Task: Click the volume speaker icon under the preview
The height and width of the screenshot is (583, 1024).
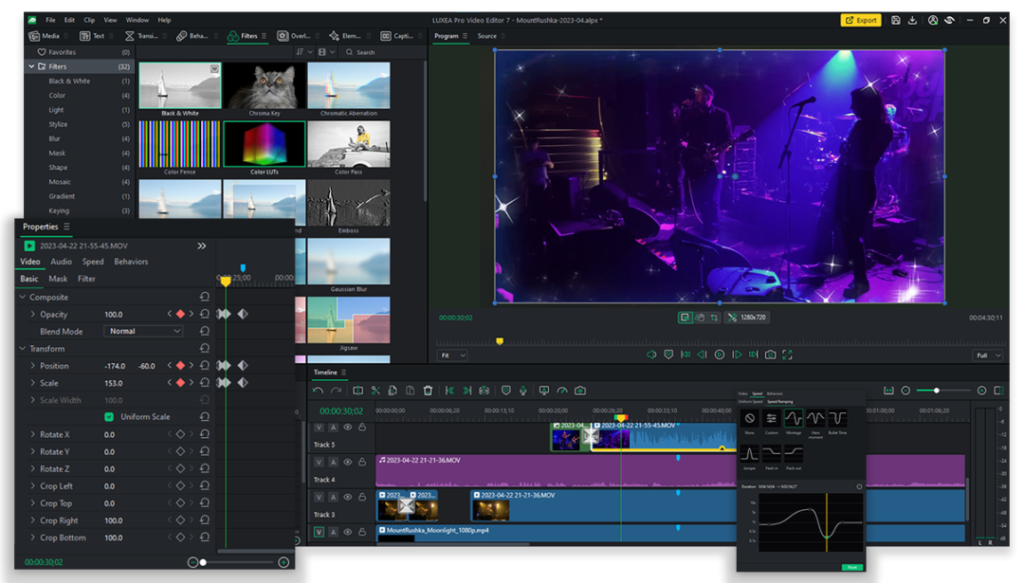Action: click(x=651, y=355)
